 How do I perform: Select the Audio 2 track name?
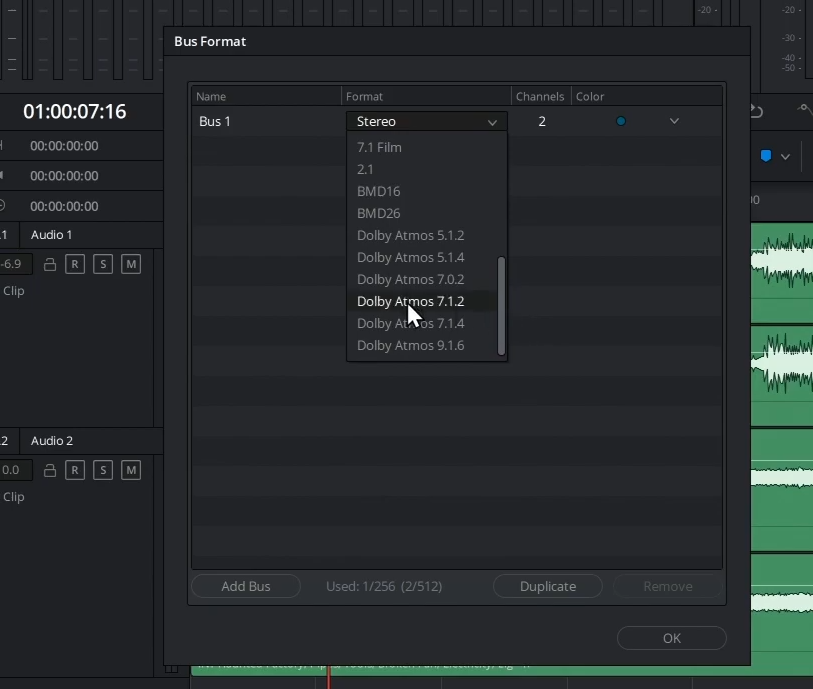52,441
